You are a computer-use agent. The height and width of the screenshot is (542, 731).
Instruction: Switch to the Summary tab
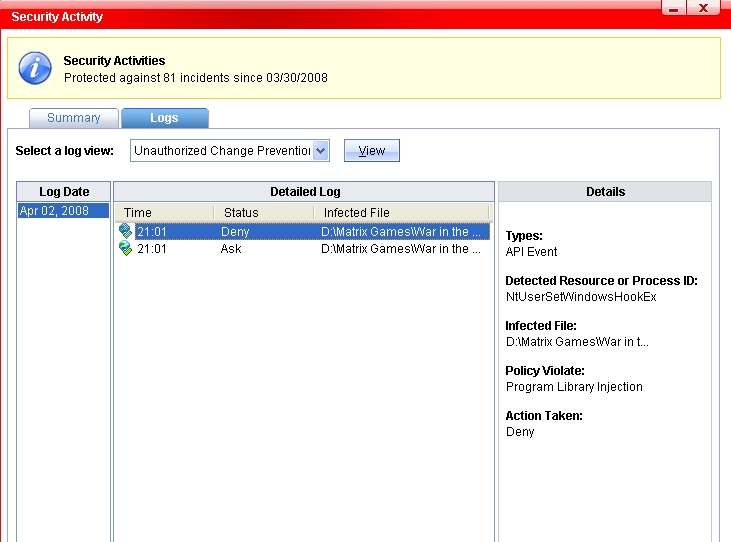coord(74,118)
